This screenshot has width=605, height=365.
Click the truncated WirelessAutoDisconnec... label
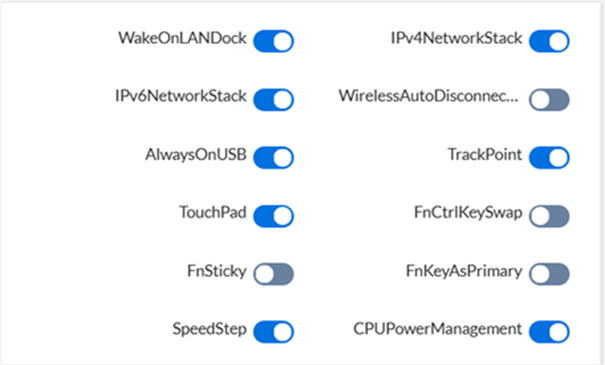pos(428,96)
